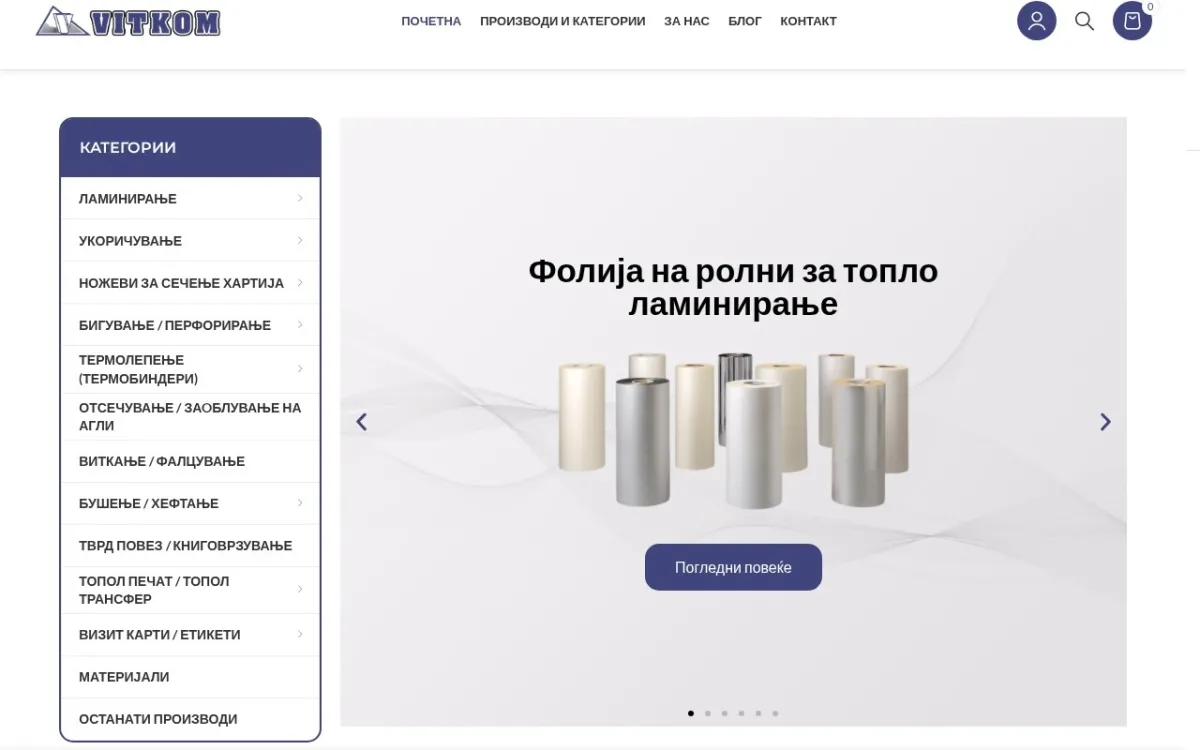The image size is (1200, 750).
Task: Click the search magnifier icon
Action: pos(1084,21)
